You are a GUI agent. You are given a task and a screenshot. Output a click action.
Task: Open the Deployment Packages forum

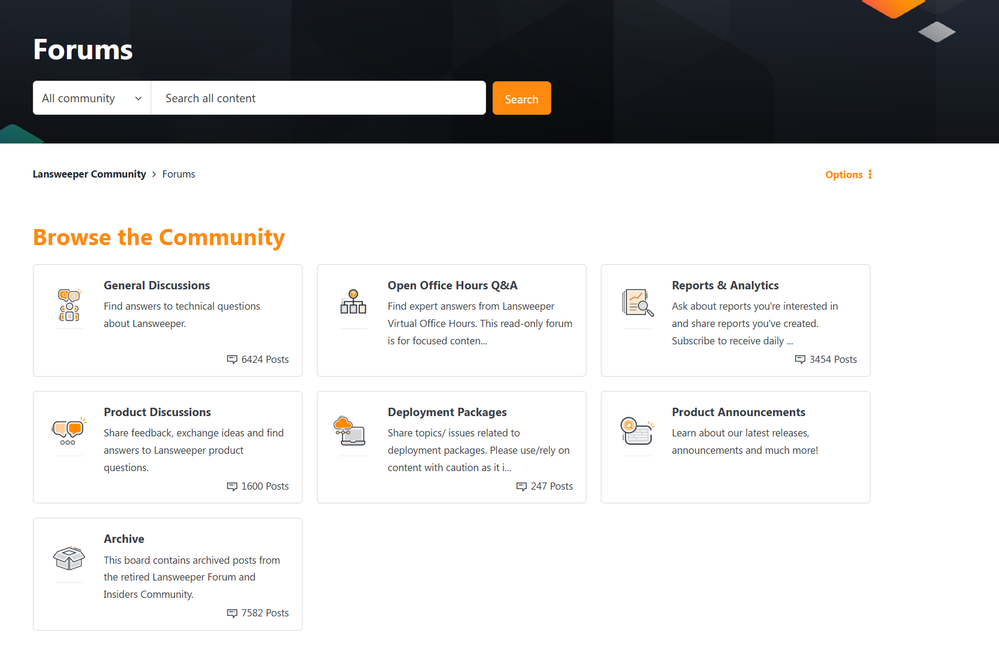447,412
